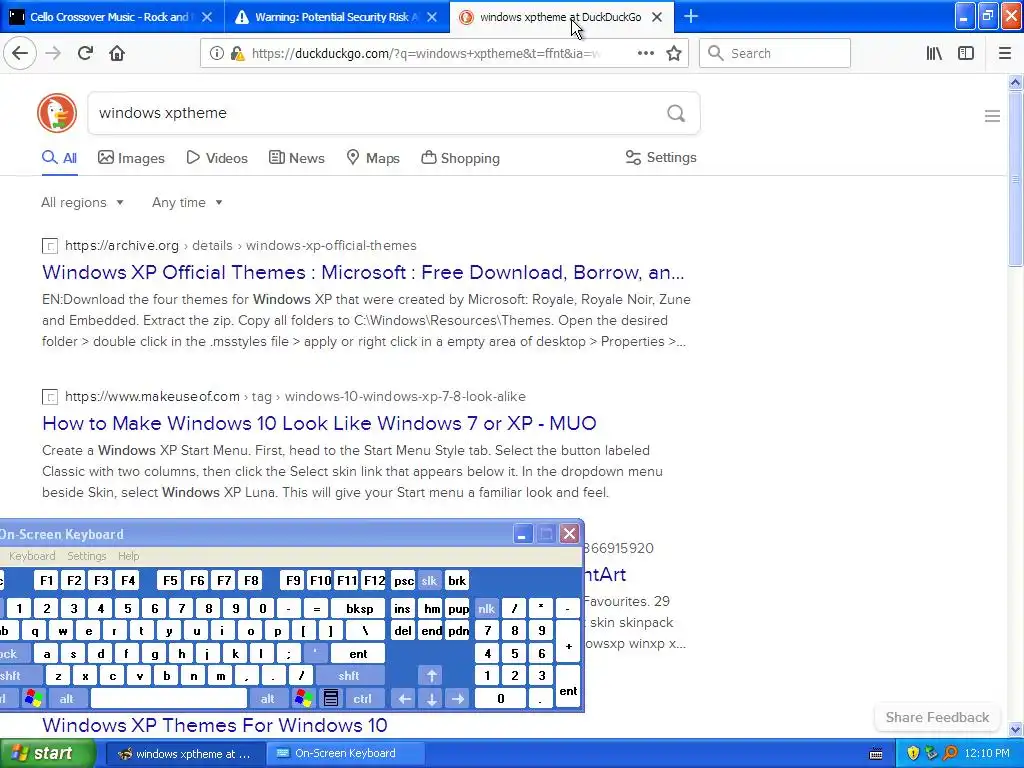Go to the Firefox home page

coord(117,53)
